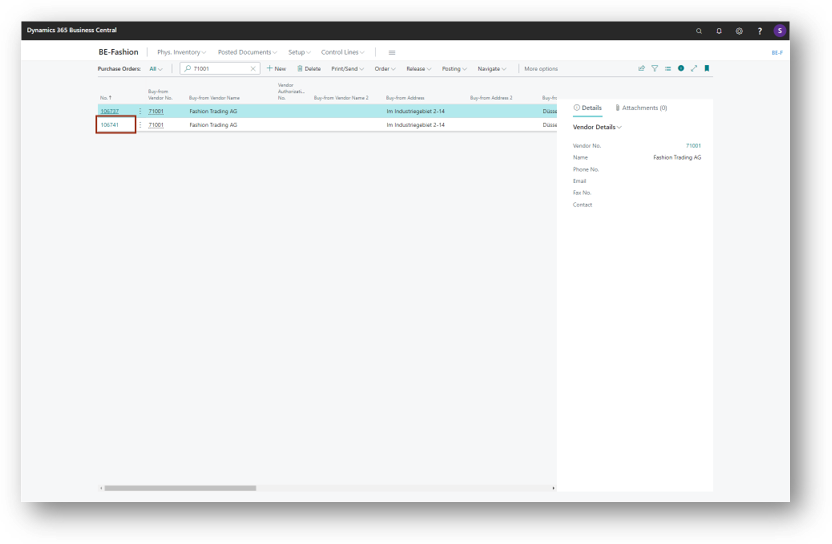Click the New button
832x544 pixels.
276,68
